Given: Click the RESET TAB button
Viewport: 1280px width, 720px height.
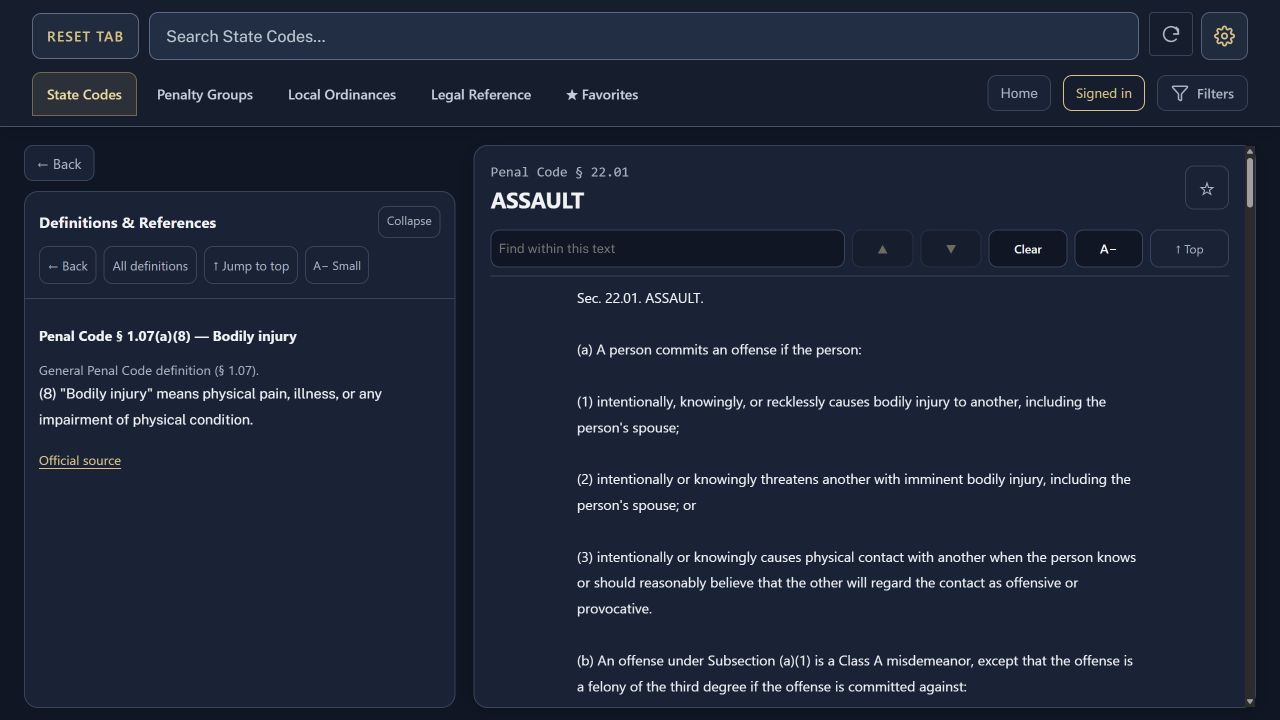Looking at the screenshot, I should [x=85, y=36].
